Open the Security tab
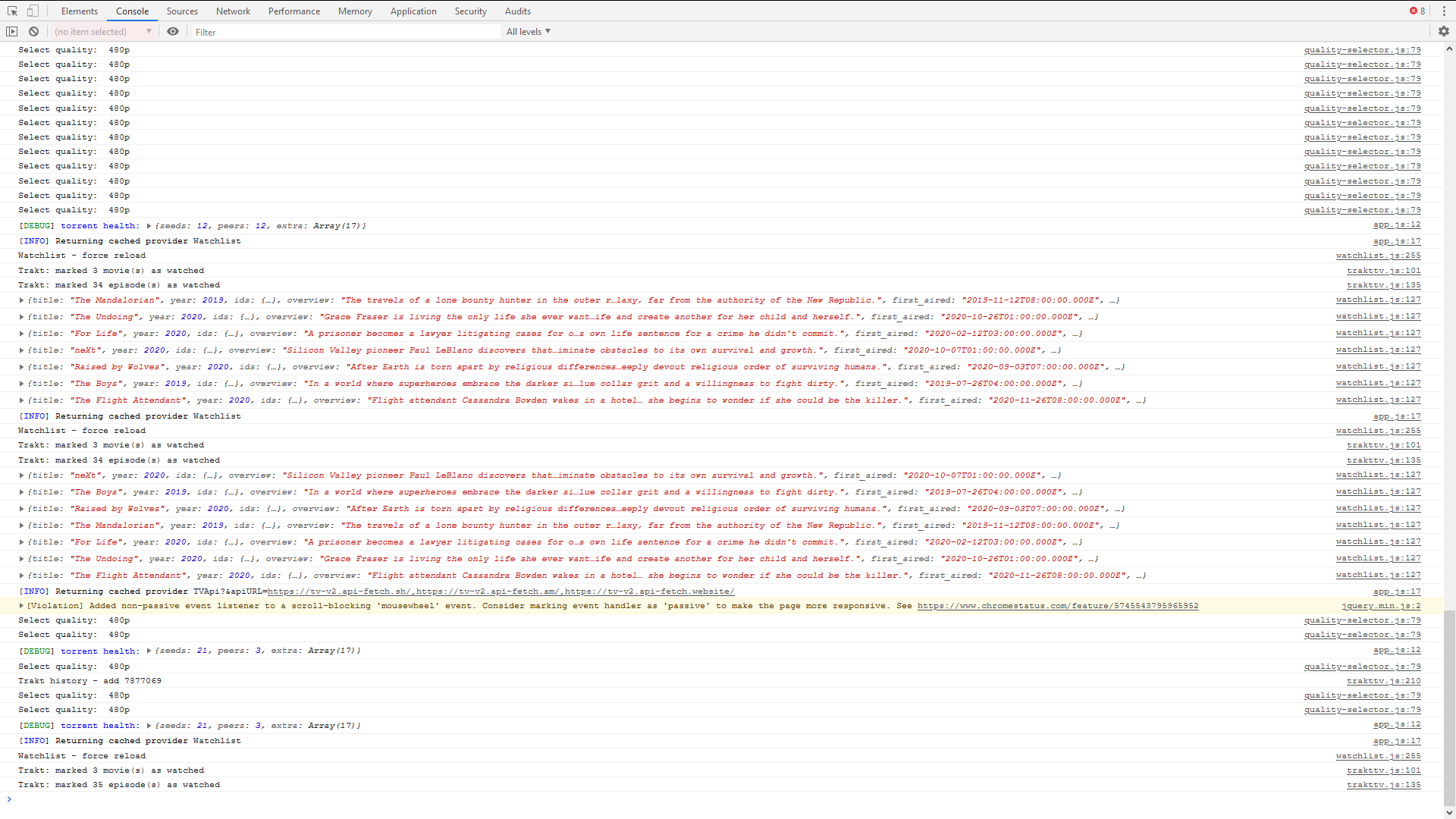Screen dimensions: 1456x819 click(x=471, y=11)
